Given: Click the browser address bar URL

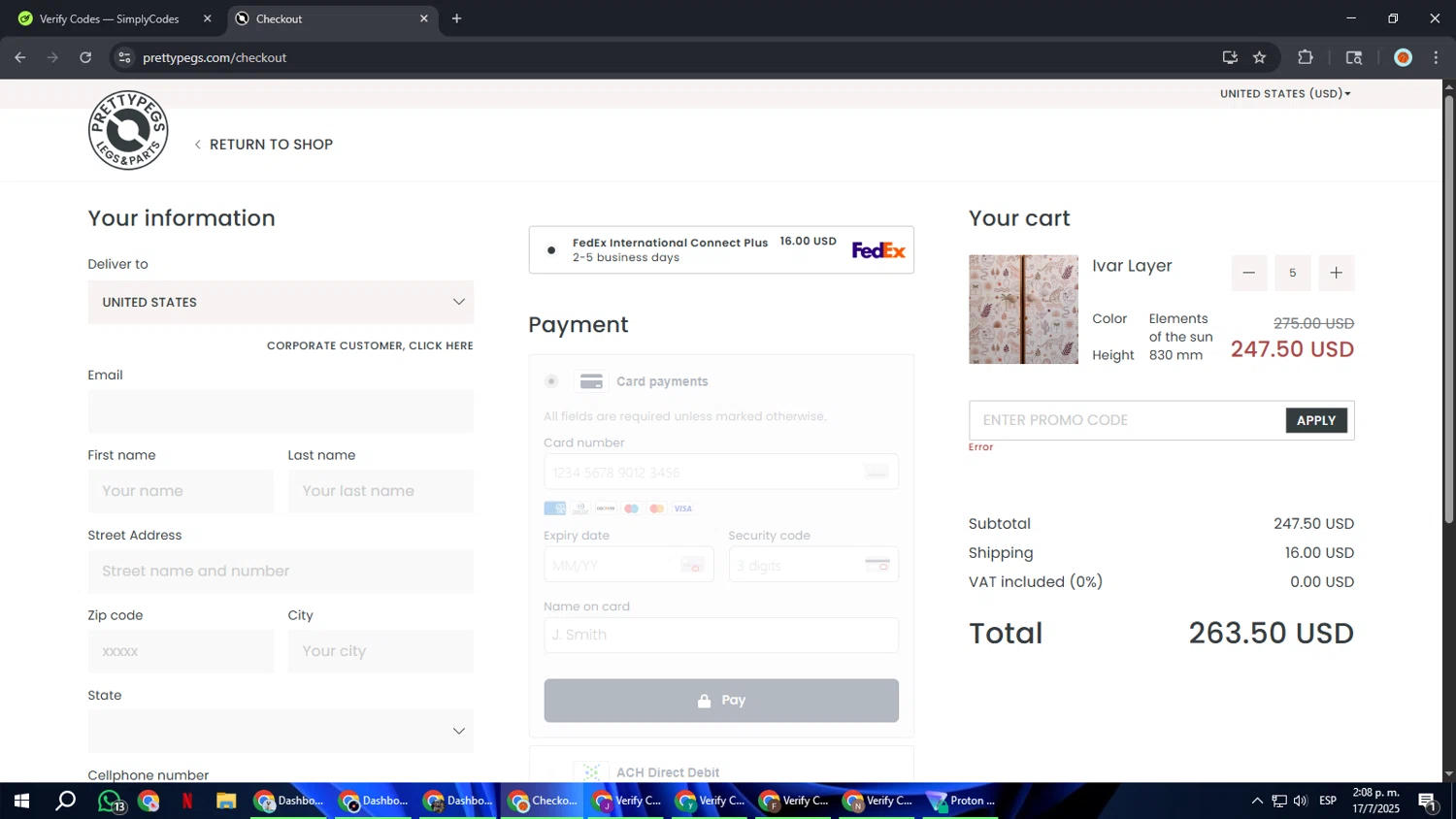Looking at the screenshot, I should [x=215, y=57].
